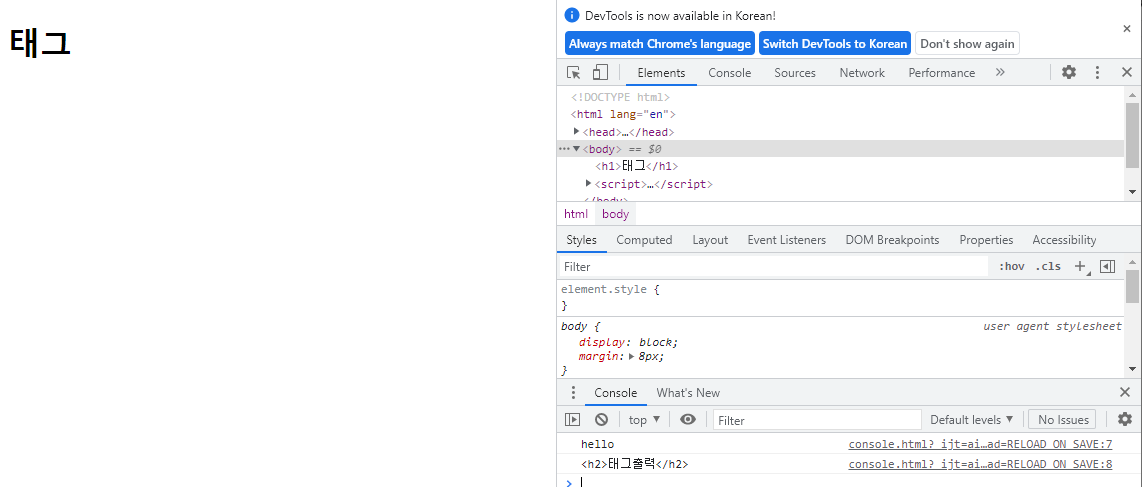1142x487 pixels.
Task: Select the h1 태그 element line
Action: [637, 167]
